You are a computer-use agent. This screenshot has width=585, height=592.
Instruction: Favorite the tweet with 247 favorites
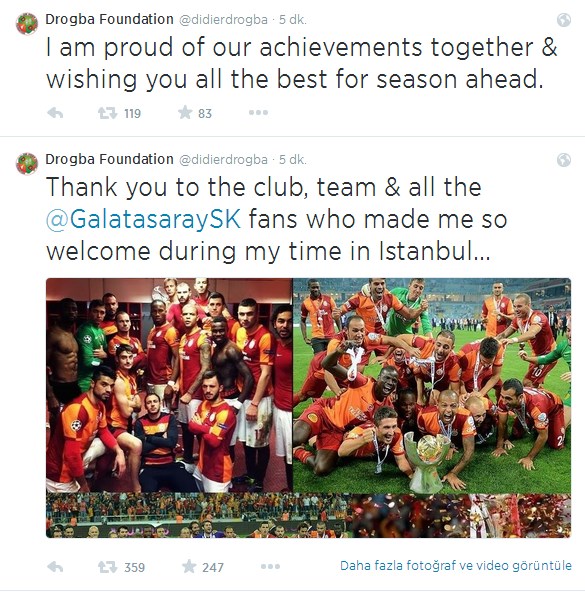click(x=189, y=566)
